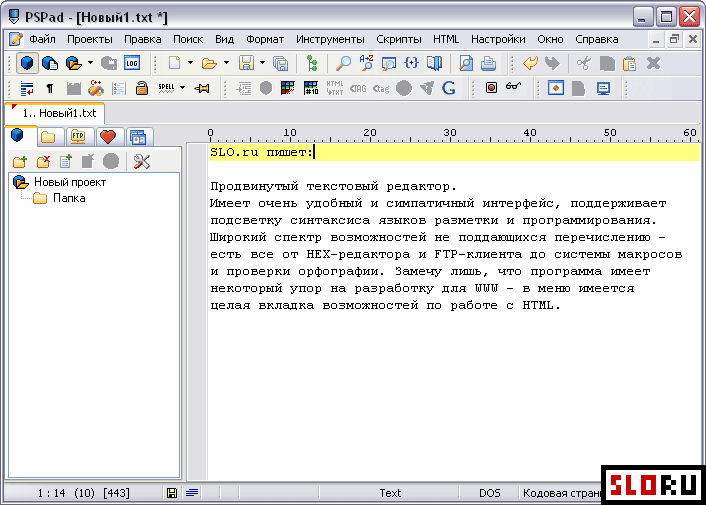Image resolution: width=706 pixels, height=505 pixels.
Task: Open the Инструменты menu
Action: [x=330, y=40]
